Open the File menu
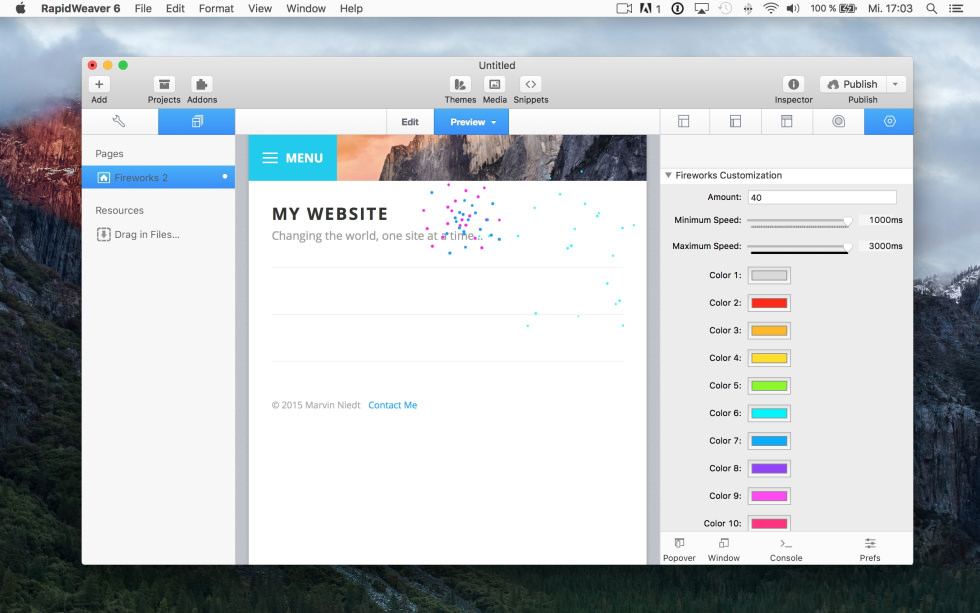 [143, 9]
